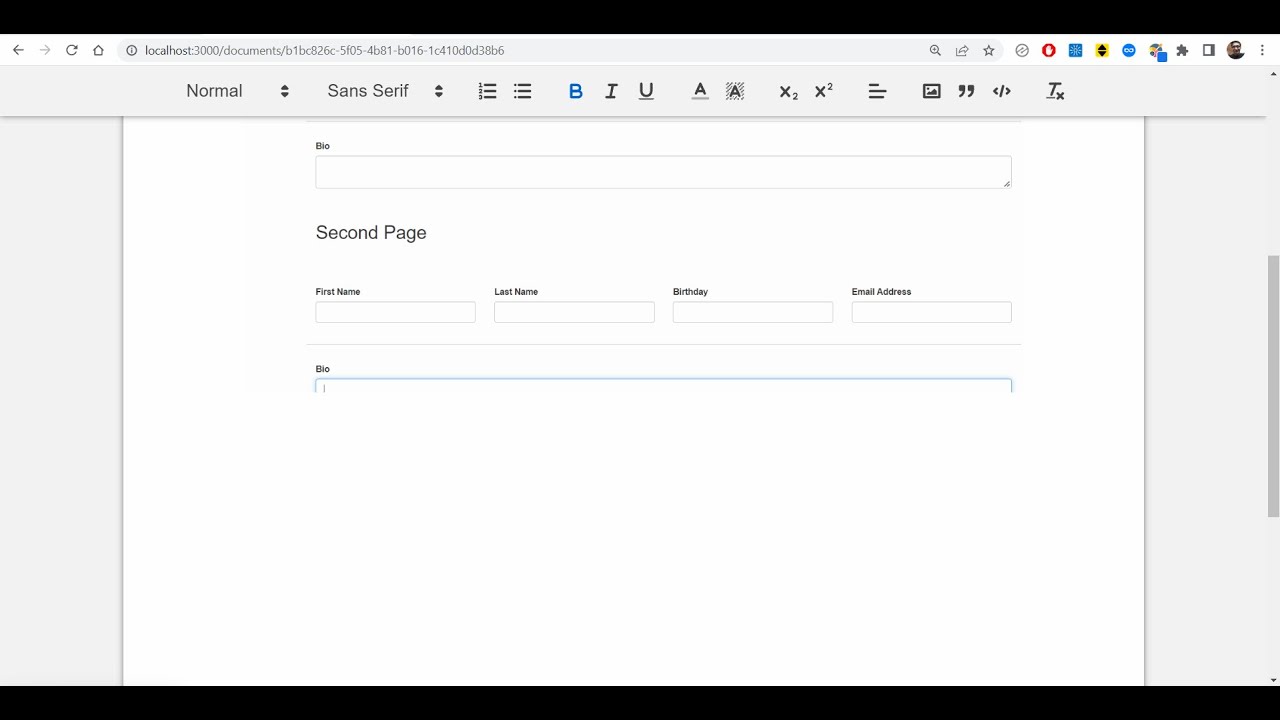Insert a bulleted list

click(x=522, y=91)
